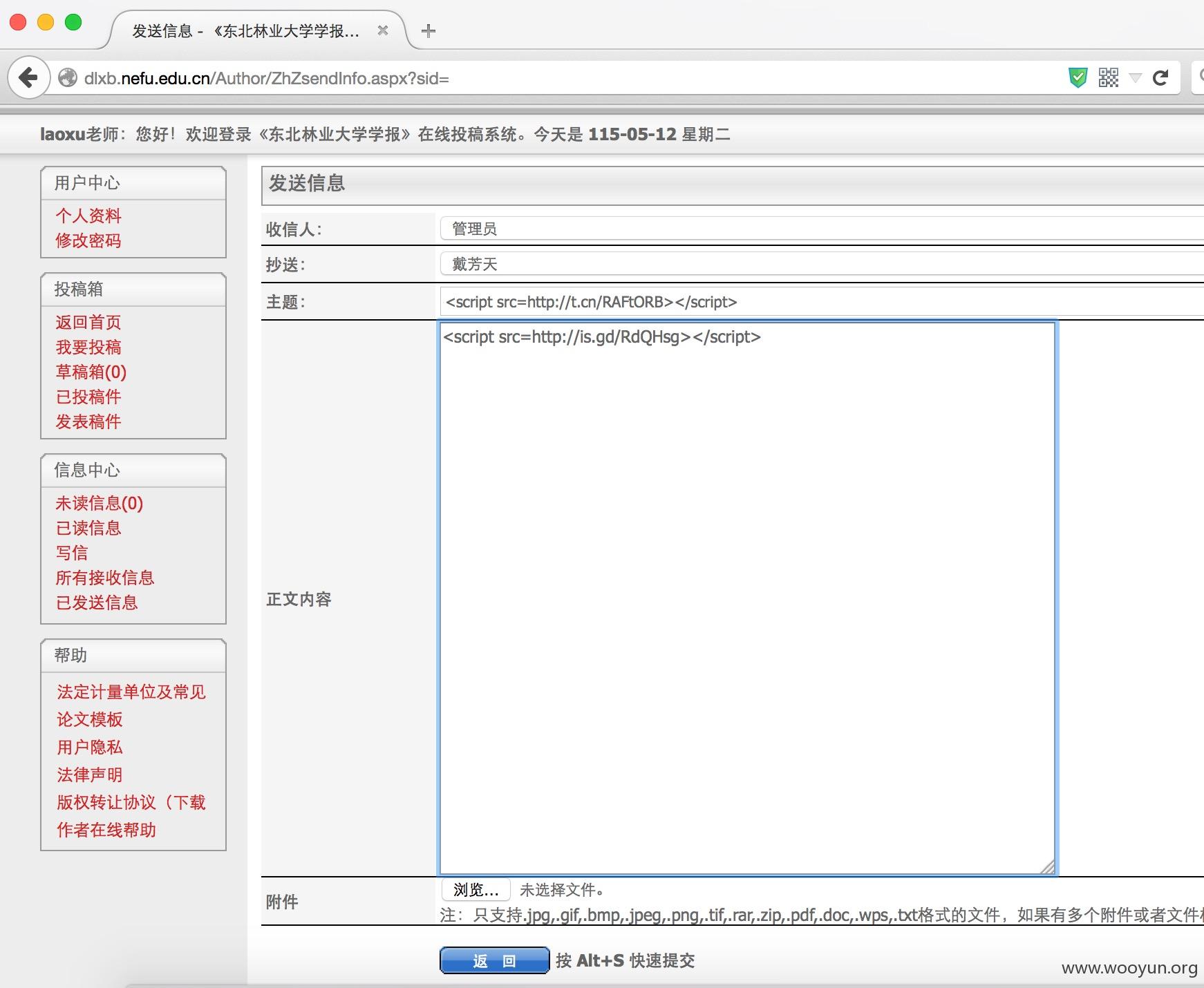Click the 用户中心 panel header

(133, 183)
